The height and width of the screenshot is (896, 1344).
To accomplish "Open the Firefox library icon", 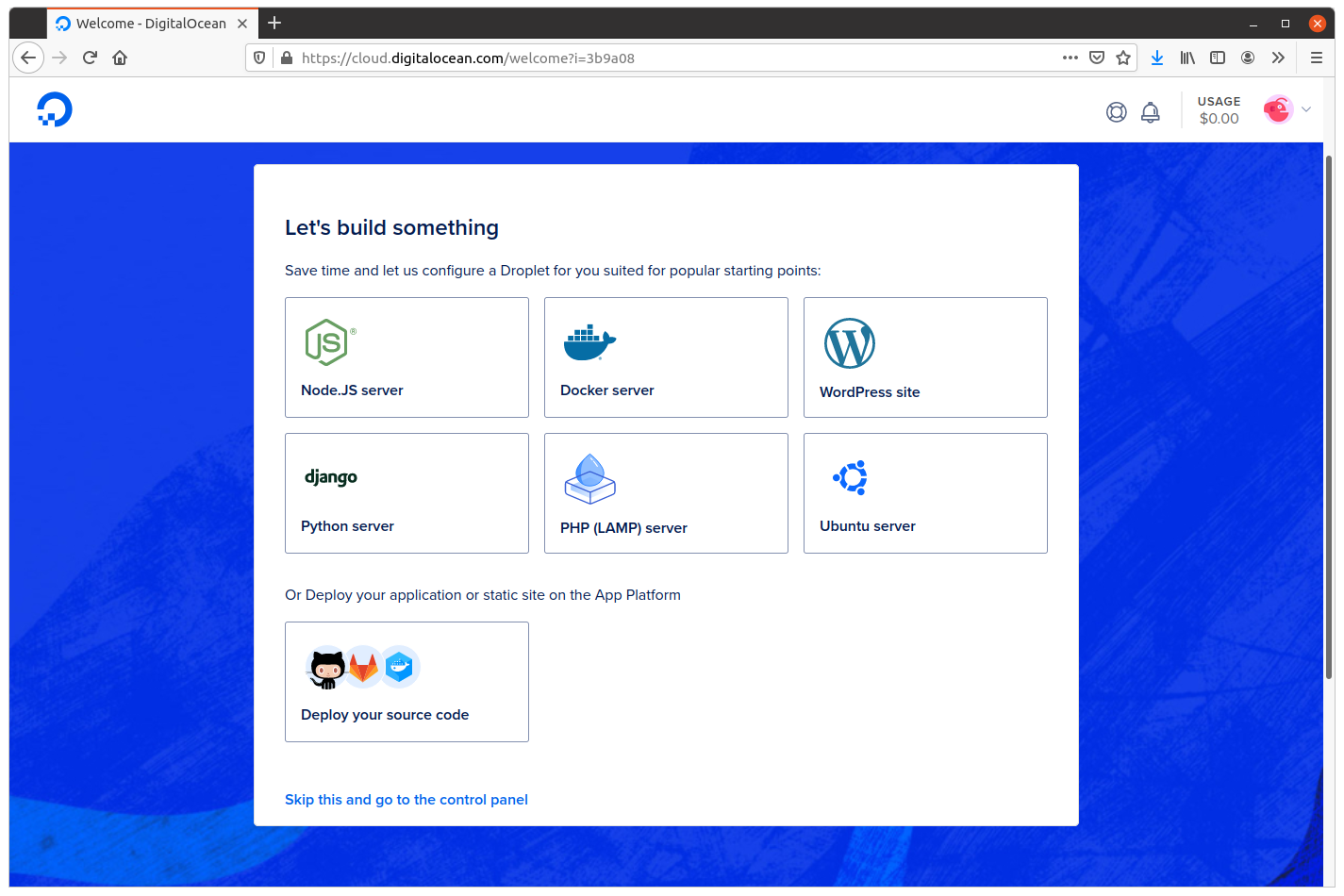I will (1187, 58).
